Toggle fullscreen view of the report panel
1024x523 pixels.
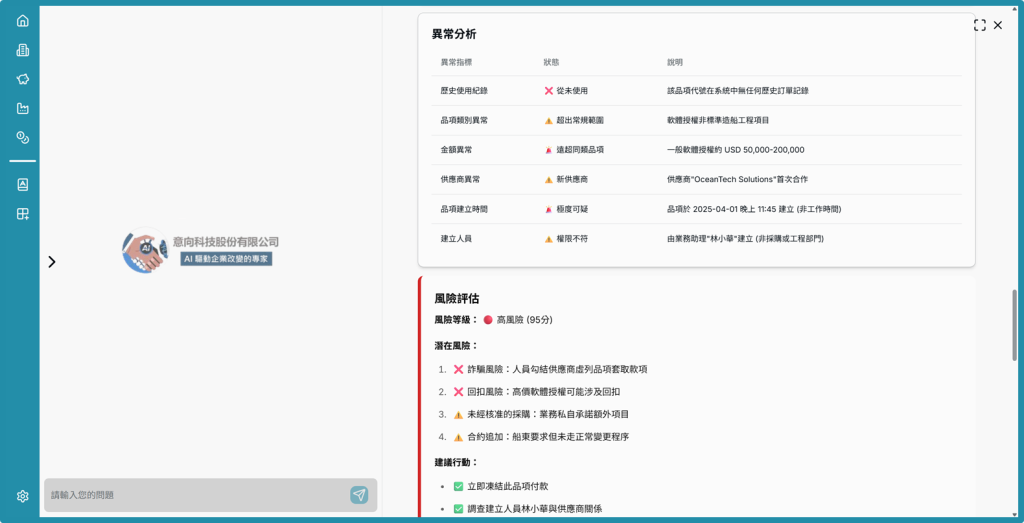click(x=979, y=25)
